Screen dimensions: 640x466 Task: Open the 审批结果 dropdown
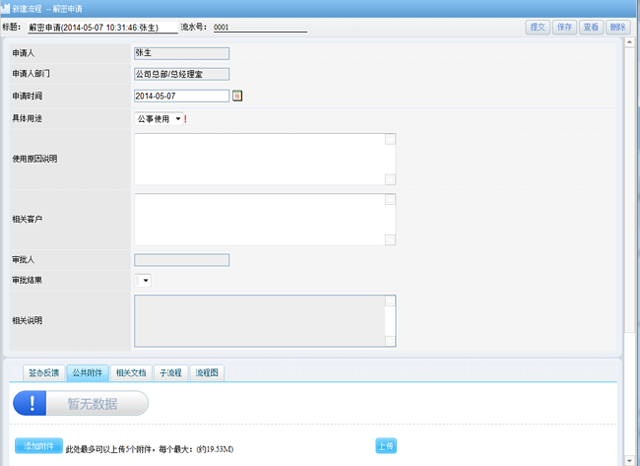tap(144, 281)
